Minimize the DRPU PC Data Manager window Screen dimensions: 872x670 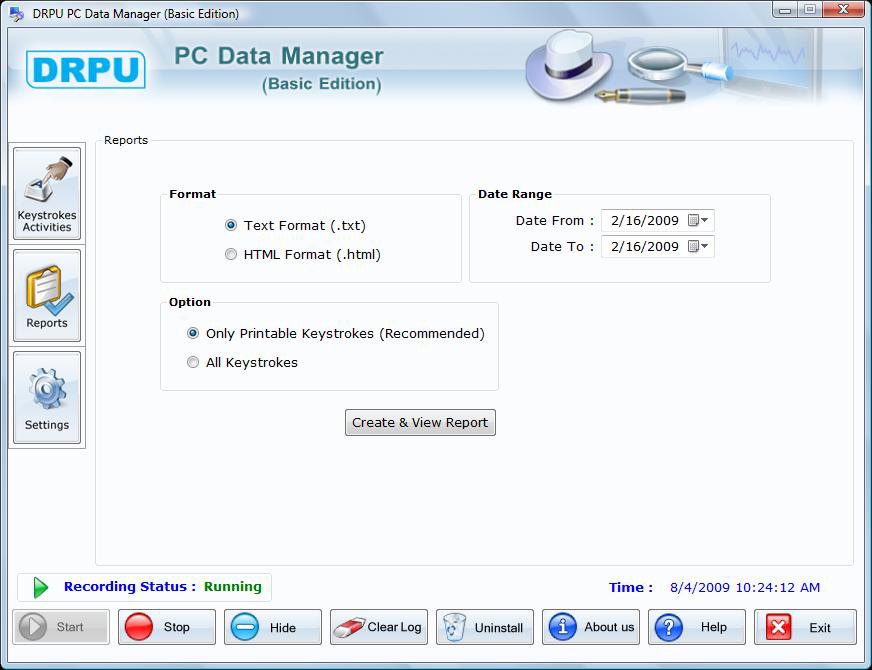[785, 9]
